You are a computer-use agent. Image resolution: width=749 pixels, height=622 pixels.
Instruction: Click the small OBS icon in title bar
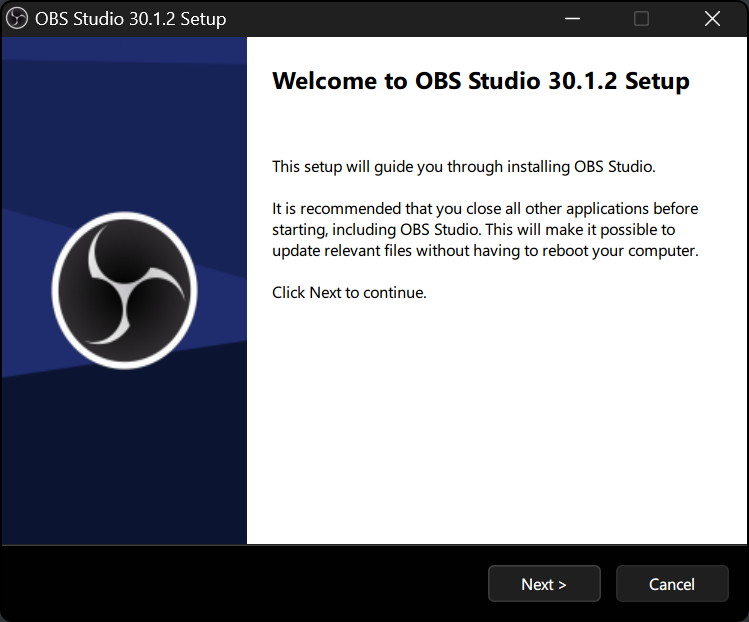(17, 19)
